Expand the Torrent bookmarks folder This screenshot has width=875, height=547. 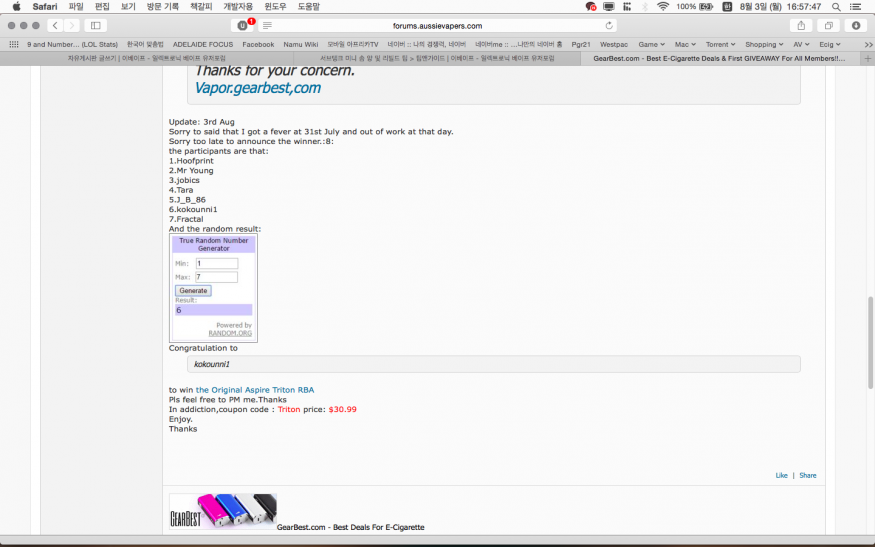720,44
